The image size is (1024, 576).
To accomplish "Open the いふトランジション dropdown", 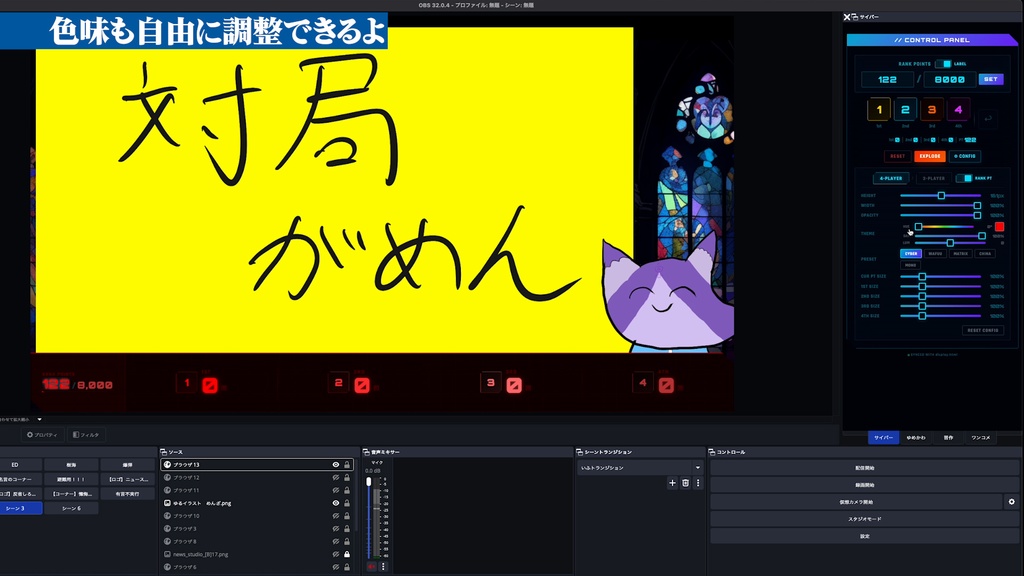I will coord(640,467).
